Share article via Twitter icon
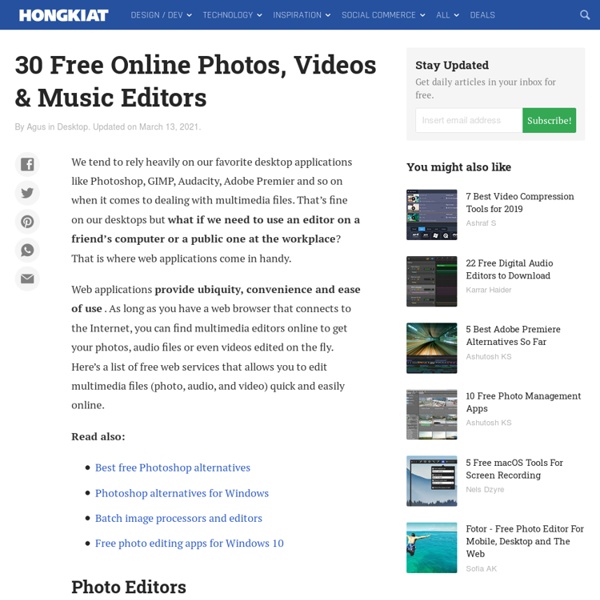 point(27,193)
